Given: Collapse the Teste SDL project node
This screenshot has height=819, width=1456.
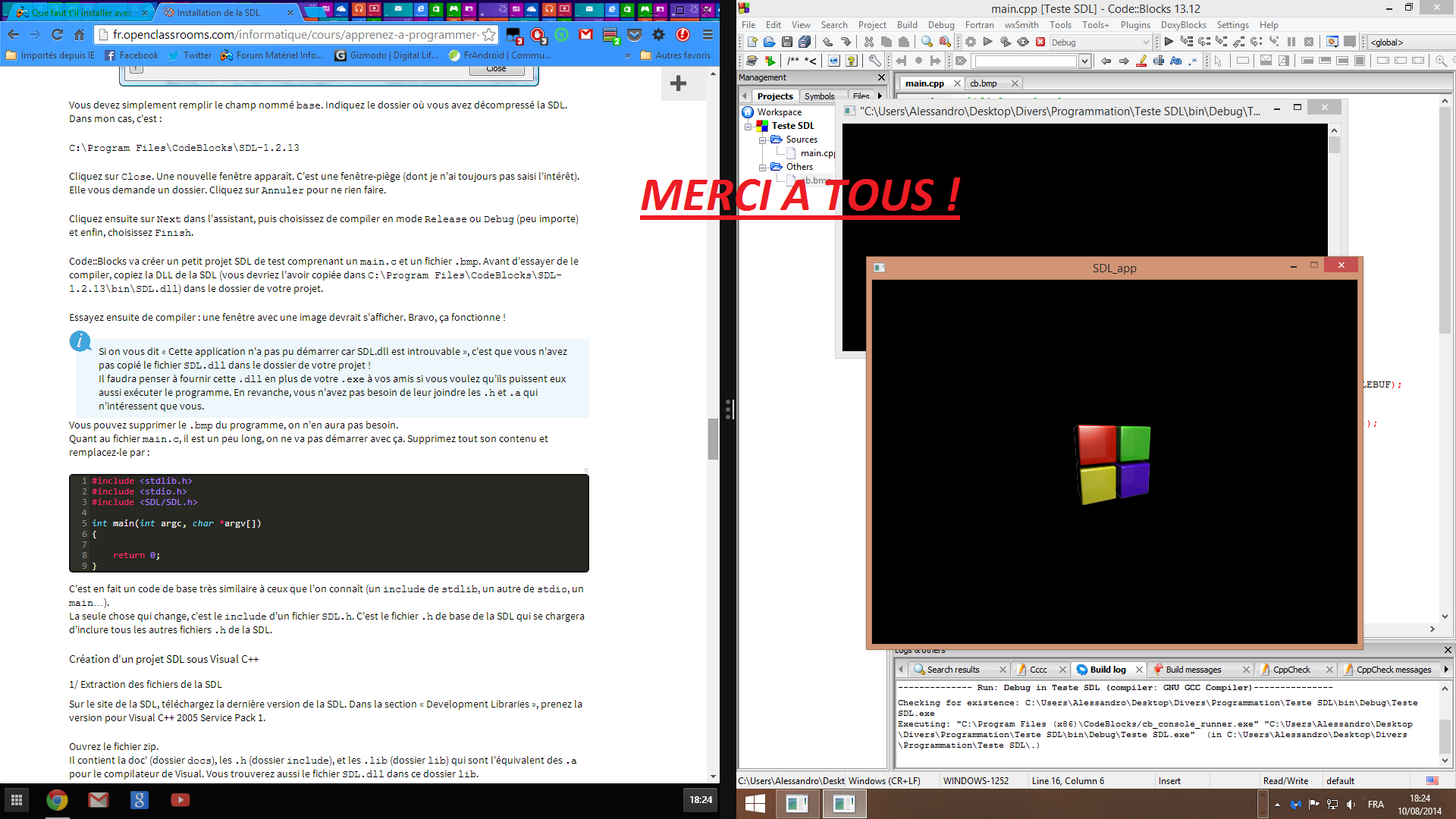Looking at the screenshot, I should (x=748, y=126).
